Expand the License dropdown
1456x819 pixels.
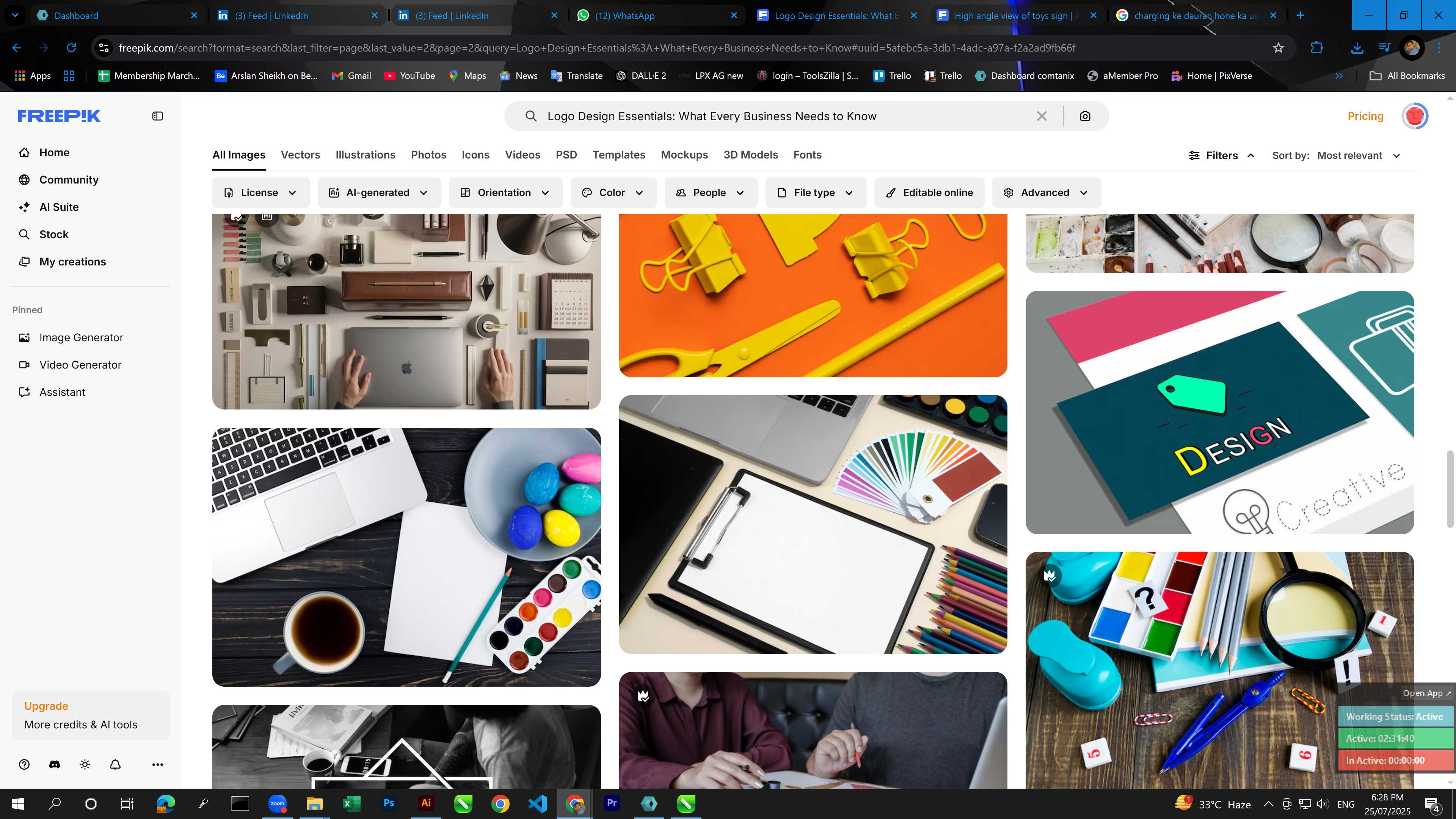[x=260, y=193]
